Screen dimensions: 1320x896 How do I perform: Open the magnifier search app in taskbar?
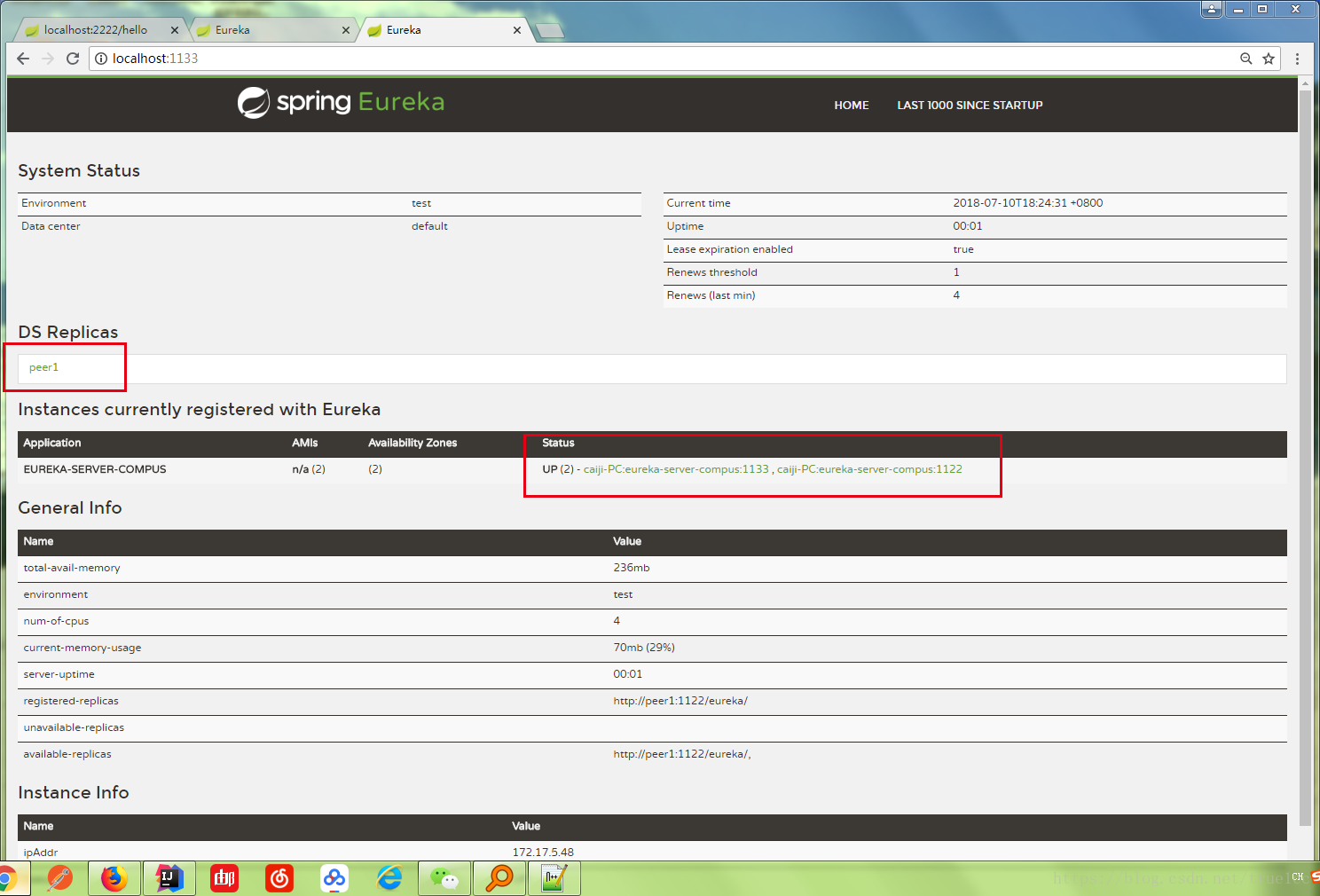pos(499,878)
